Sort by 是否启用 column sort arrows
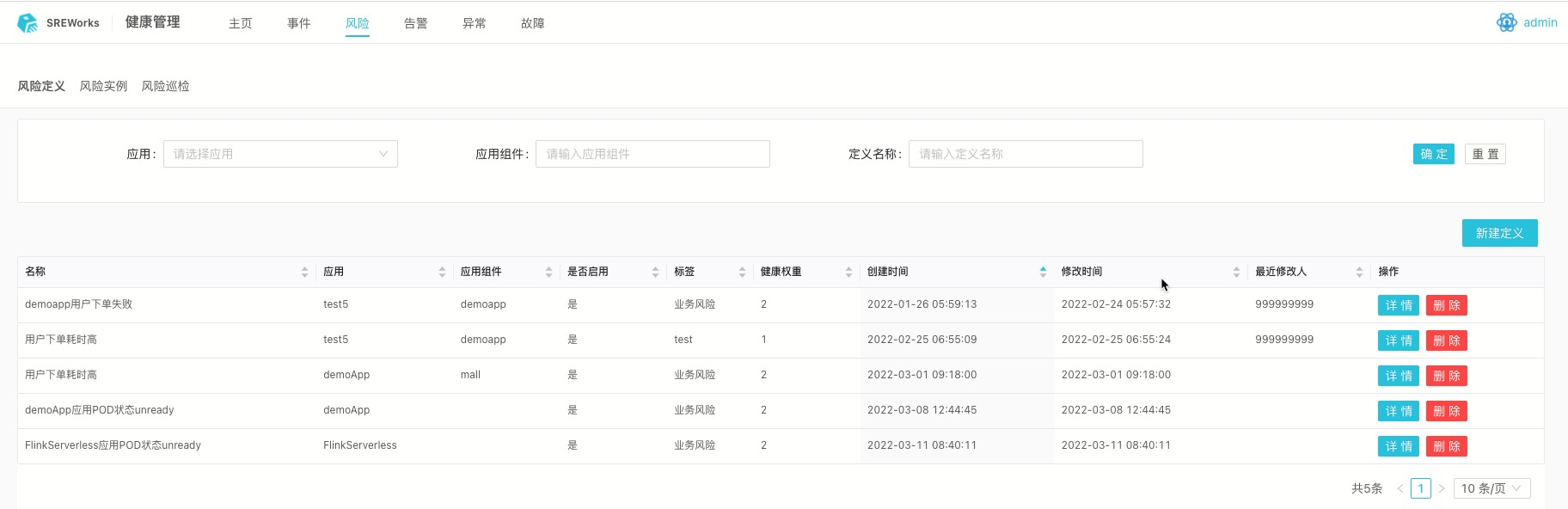 click(x=655, y=272)
